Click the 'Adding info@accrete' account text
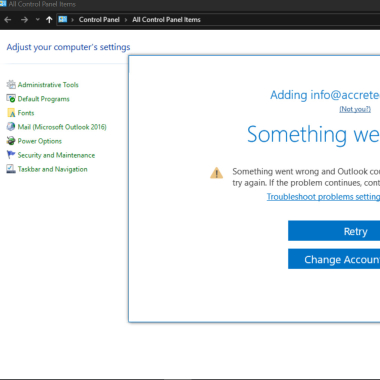Screen dimensions: 380x380 click(325, 95)
